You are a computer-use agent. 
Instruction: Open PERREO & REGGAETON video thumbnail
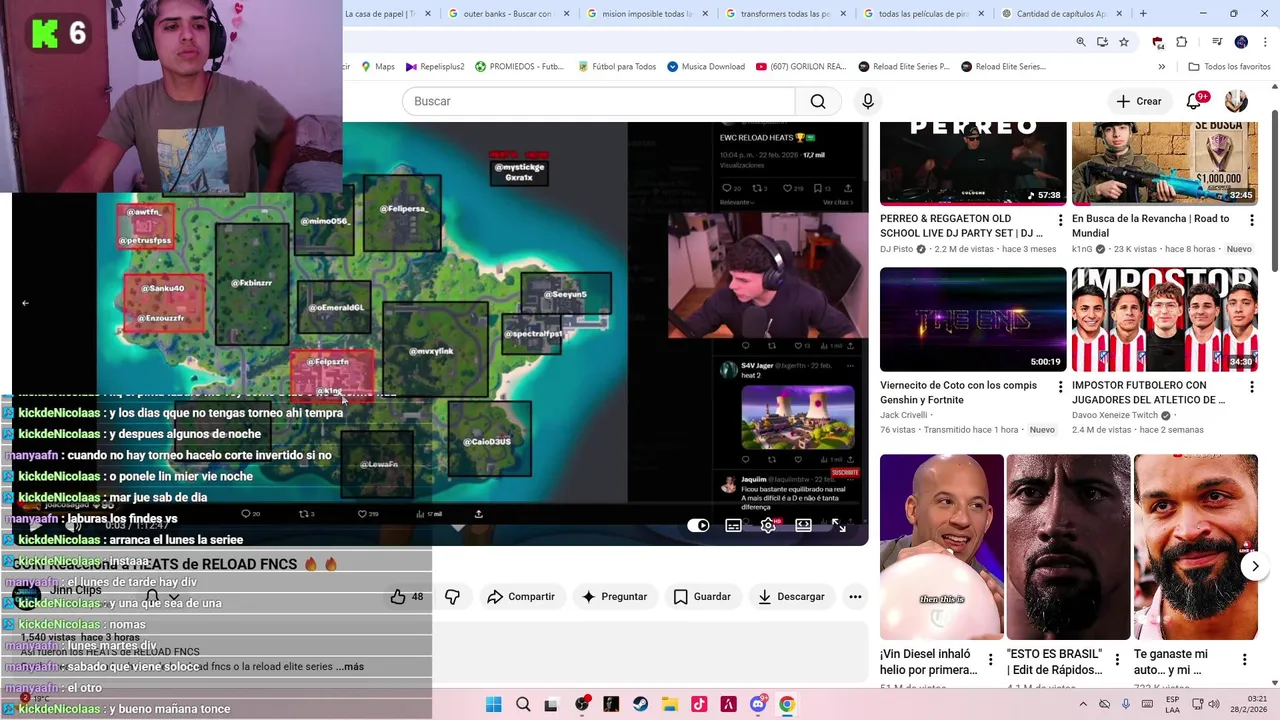coord(973,163)
